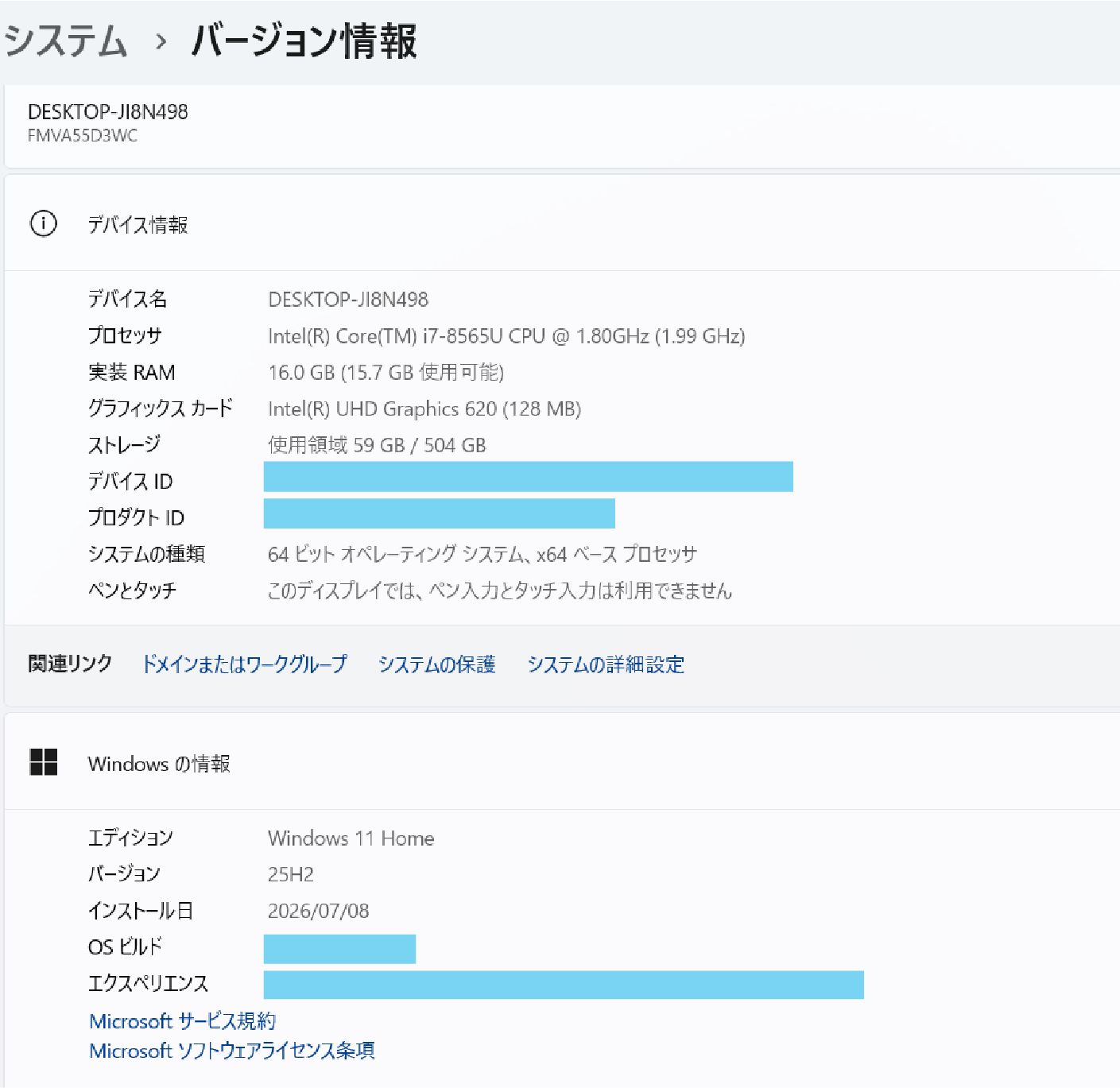
Task: Click the バージョン label
Action: pyautogui.click(x=124, y=874)
